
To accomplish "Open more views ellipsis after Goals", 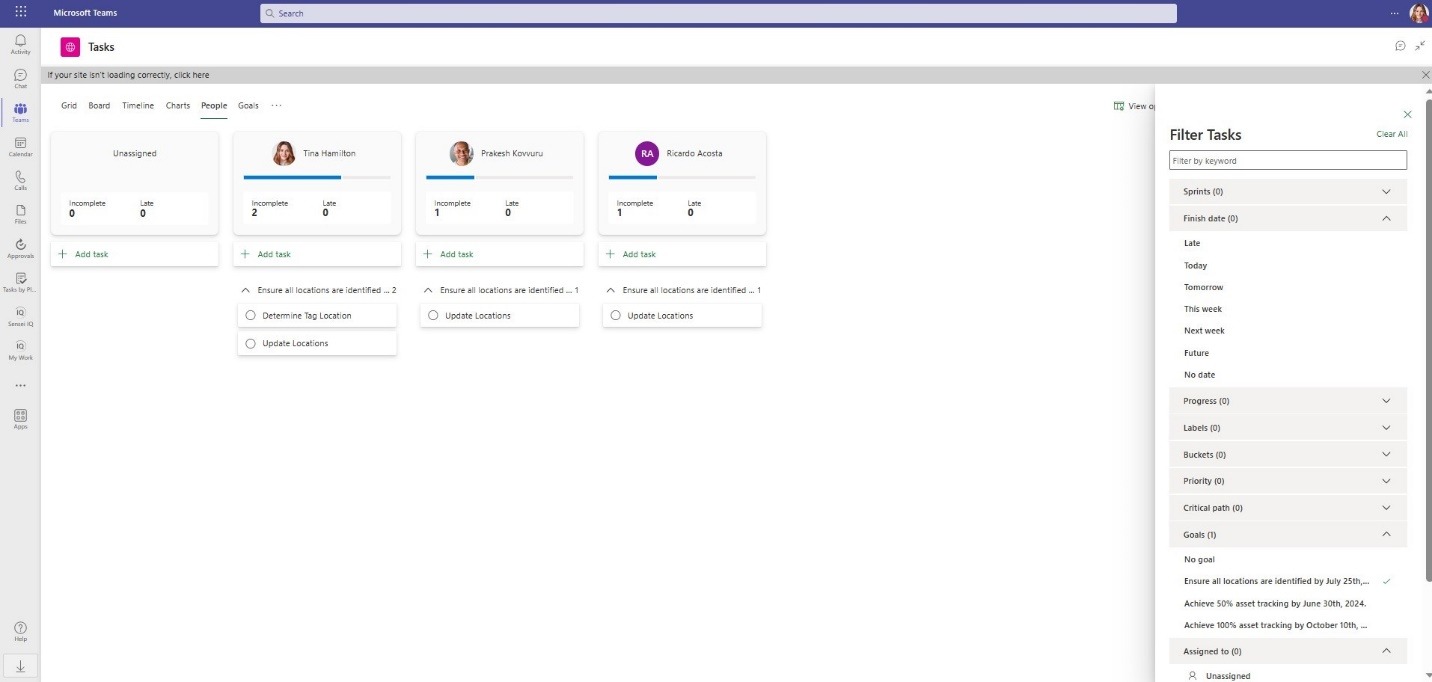I will (x=277, y=105).
